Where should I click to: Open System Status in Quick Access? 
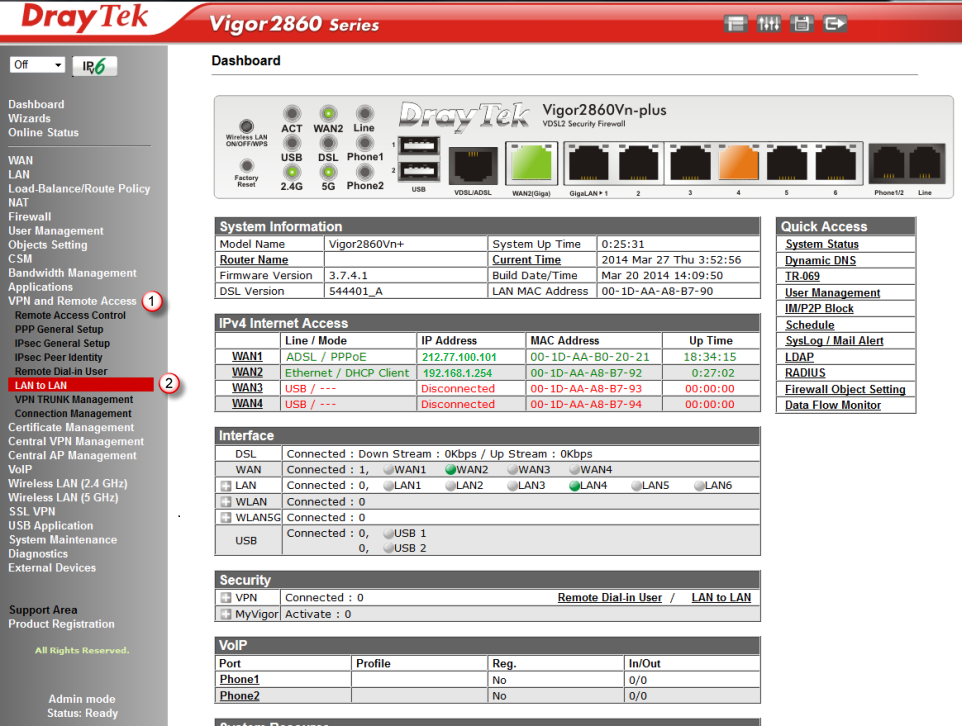click(822, 244)
